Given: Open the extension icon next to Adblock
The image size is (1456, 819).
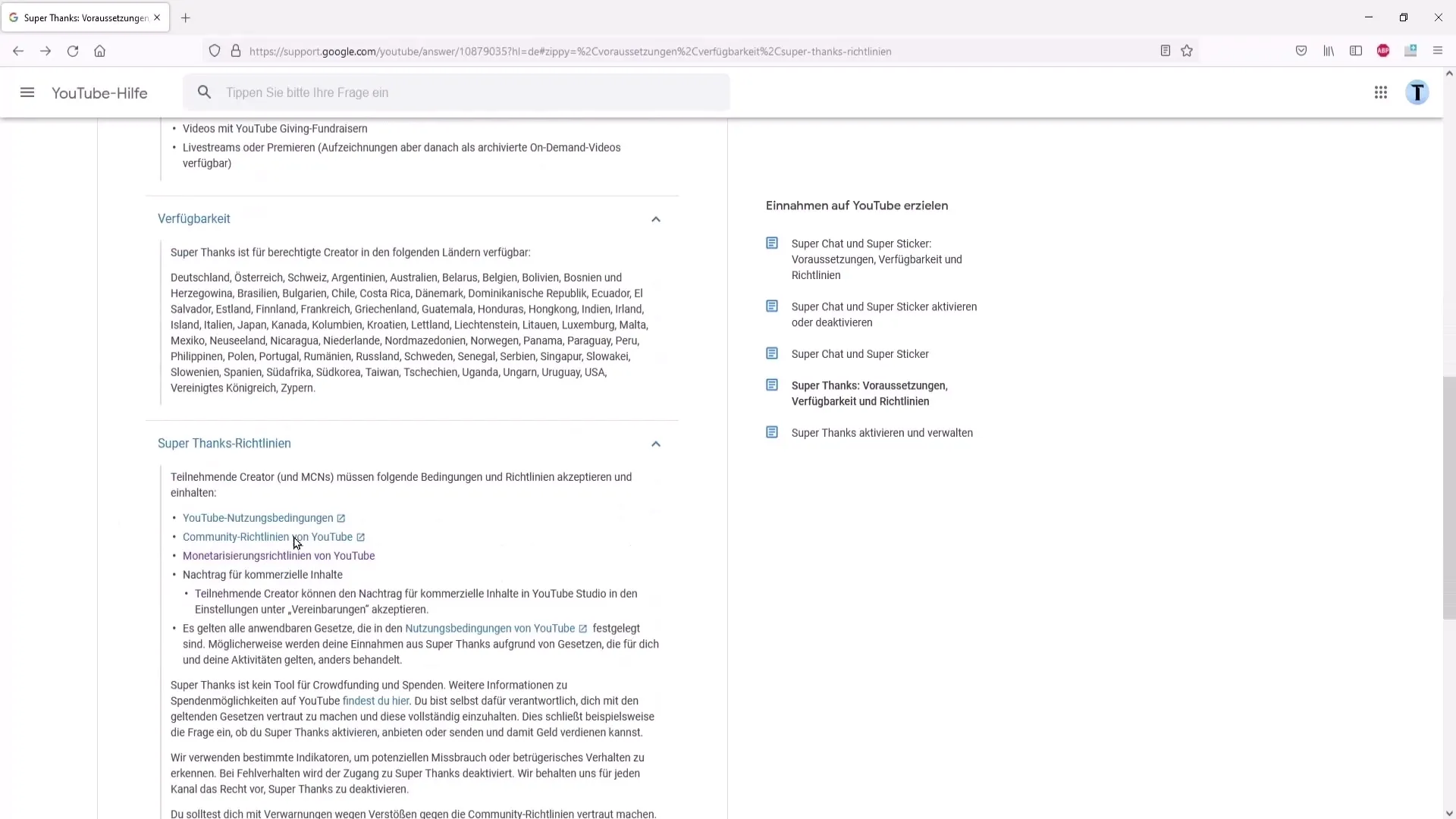Looking at the screenshot, I should point(1410,51).
